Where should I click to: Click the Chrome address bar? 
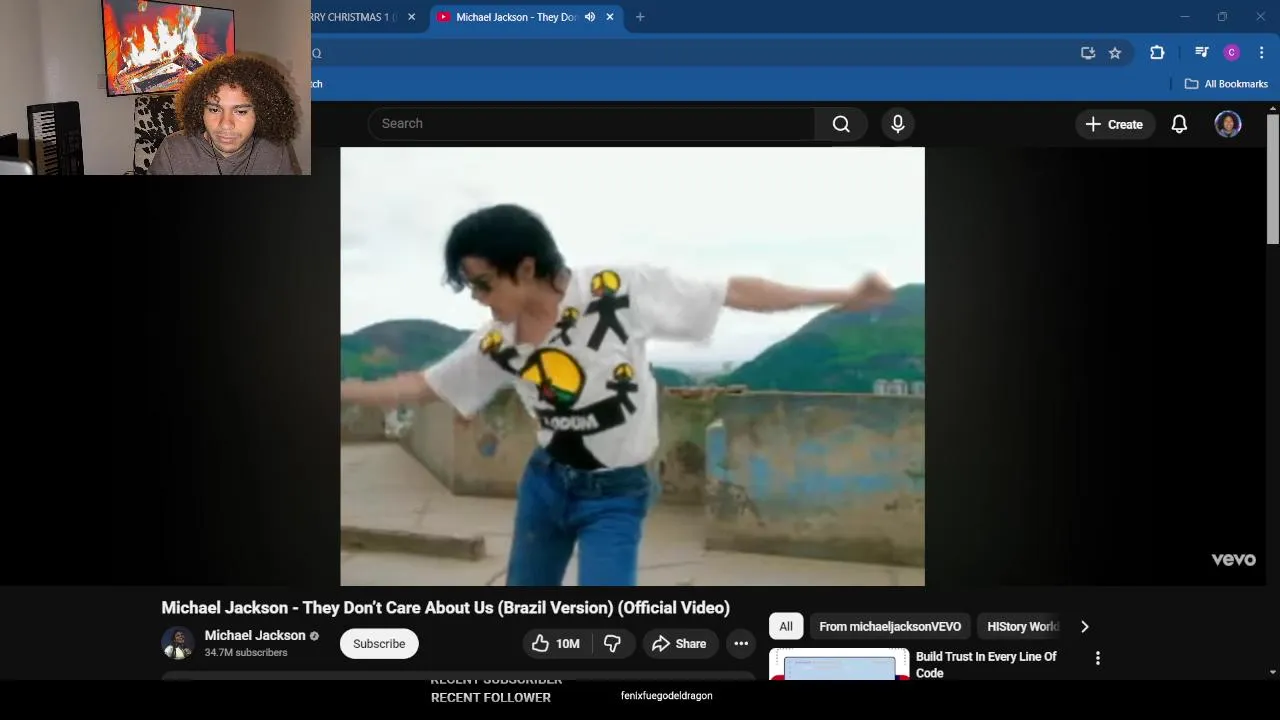pyautogui.click(x=690, y=53)
